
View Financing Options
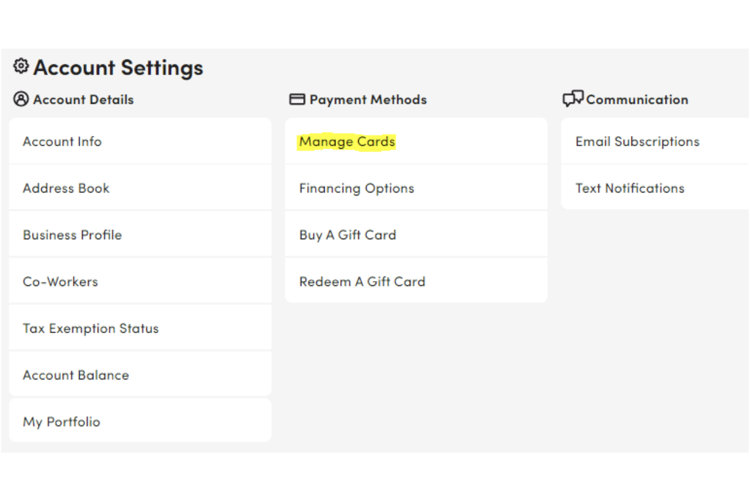(356, 188)
